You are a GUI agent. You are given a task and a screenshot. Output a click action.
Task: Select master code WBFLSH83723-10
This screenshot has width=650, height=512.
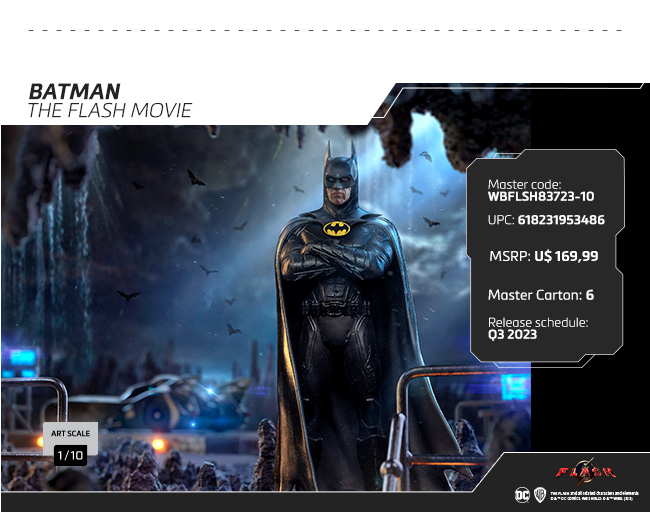click(540, 197)
